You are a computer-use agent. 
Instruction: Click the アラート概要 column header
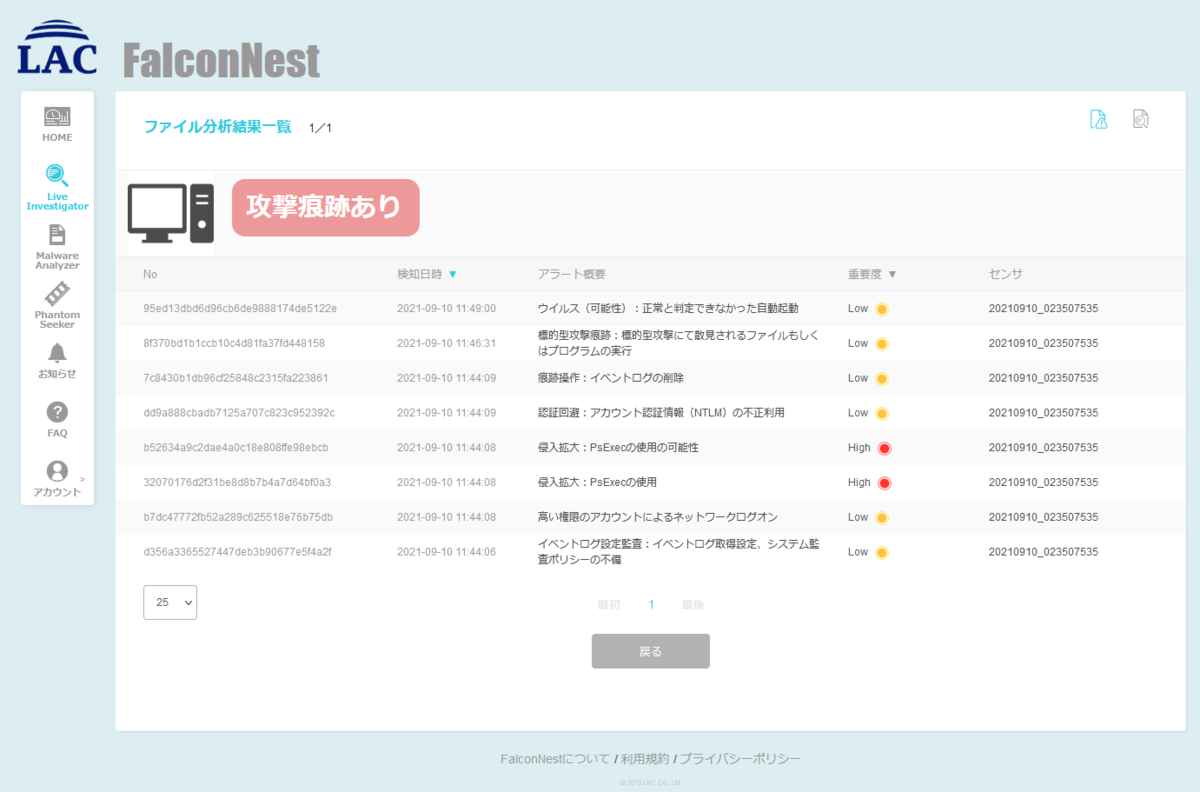571,274
